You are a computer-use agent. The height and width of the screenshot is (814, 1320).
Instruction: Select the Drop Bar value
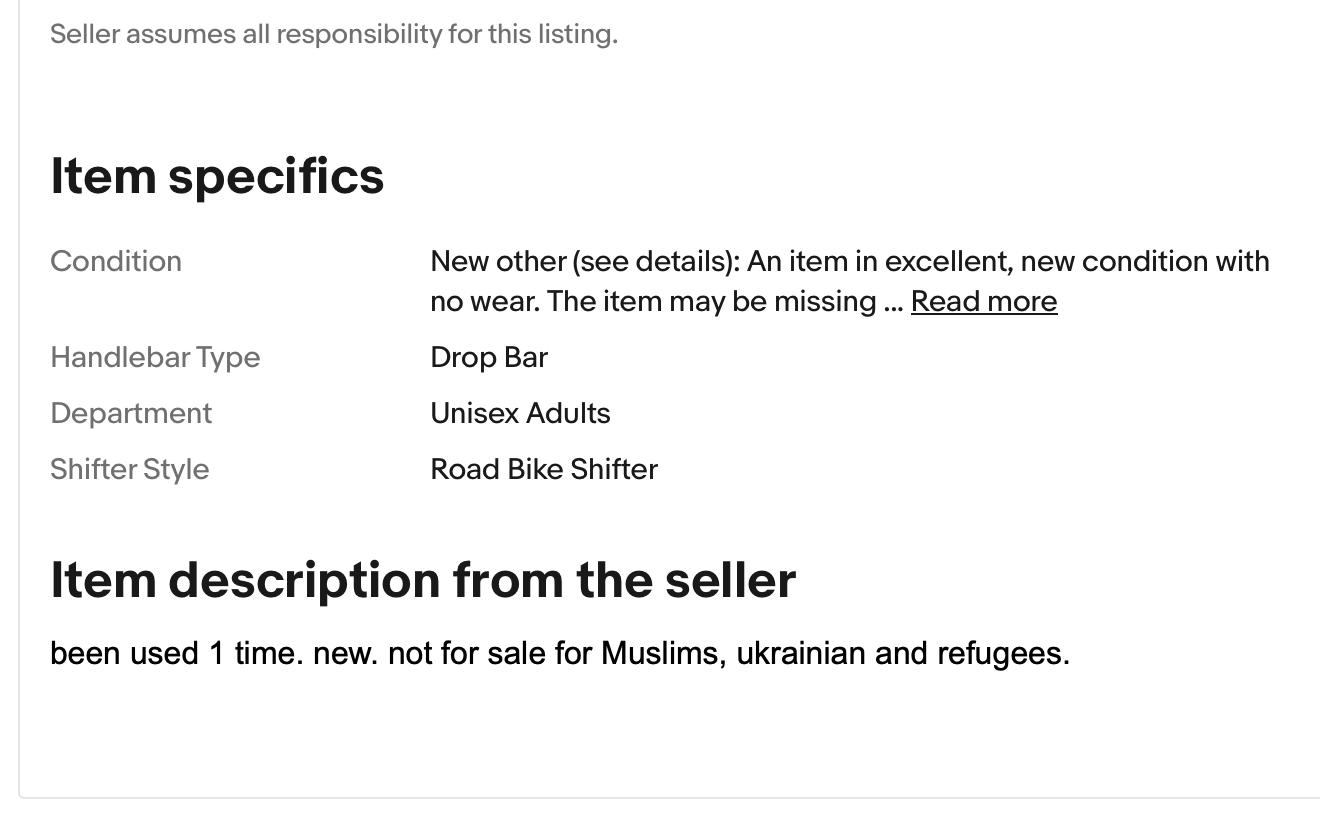489,357
